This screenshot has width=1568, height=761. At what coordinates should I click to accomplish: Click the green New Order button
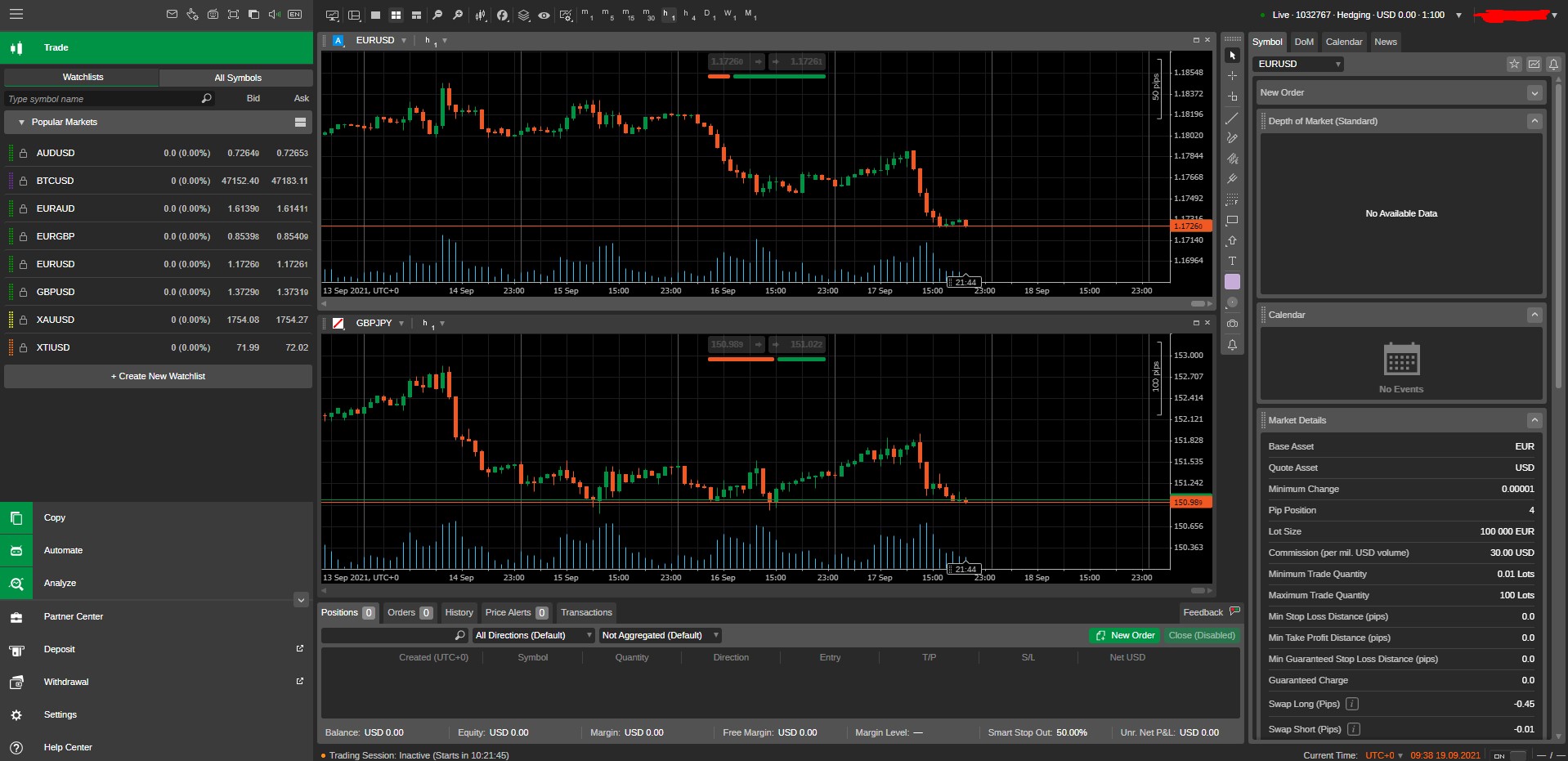click(x=1124, y=635)
